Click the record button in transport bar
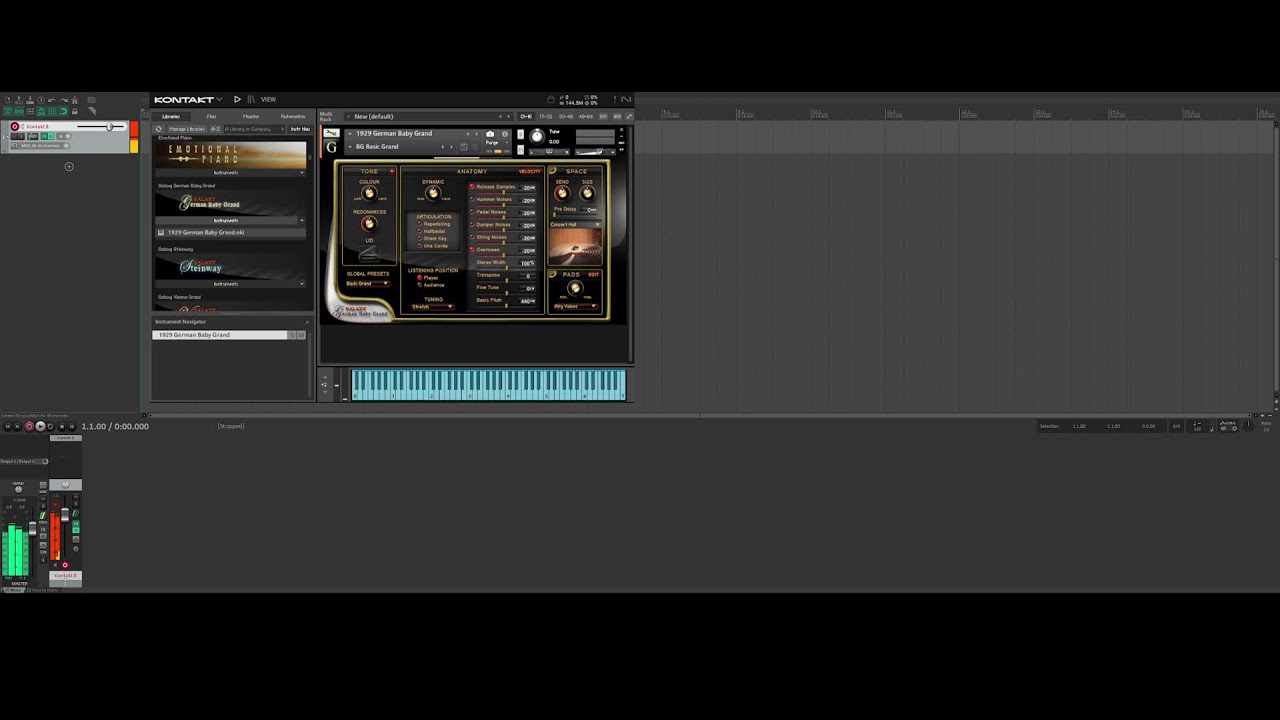 pyautogui.click(x=29, y=426)
